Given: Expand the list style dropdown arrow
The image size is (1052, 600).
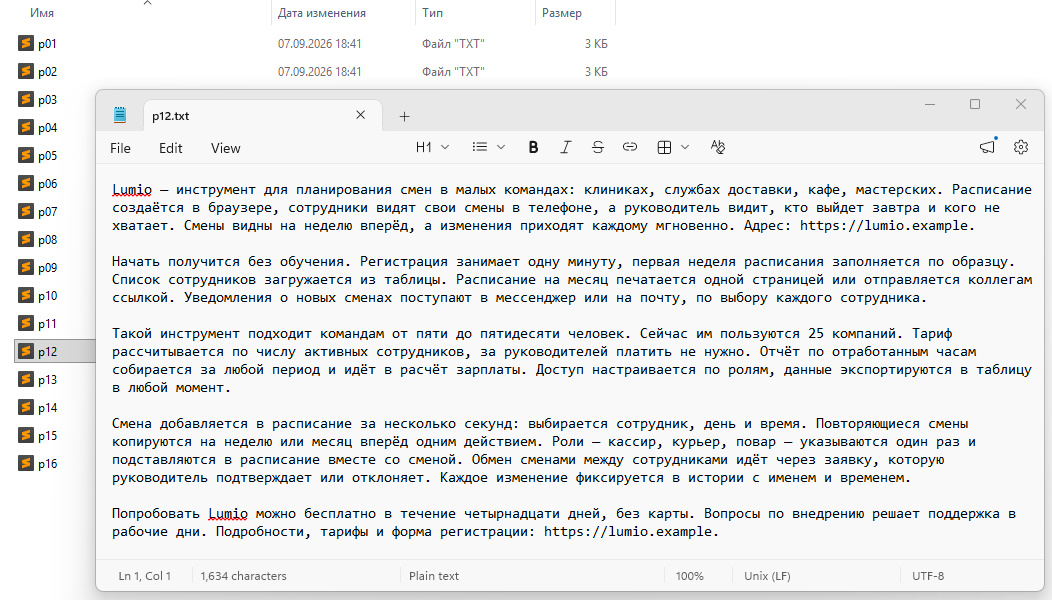Looking at the screenshot, I should pos(501,148).
